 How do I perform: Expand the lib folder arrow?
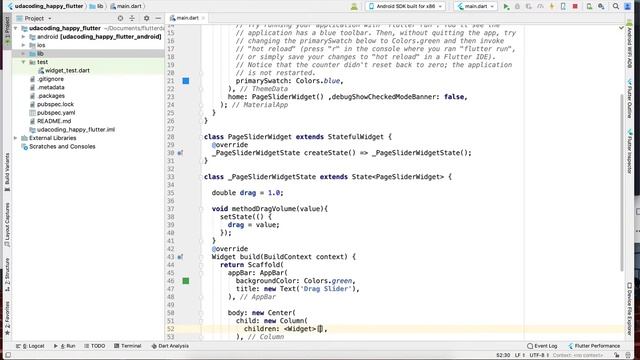(24, 54)
